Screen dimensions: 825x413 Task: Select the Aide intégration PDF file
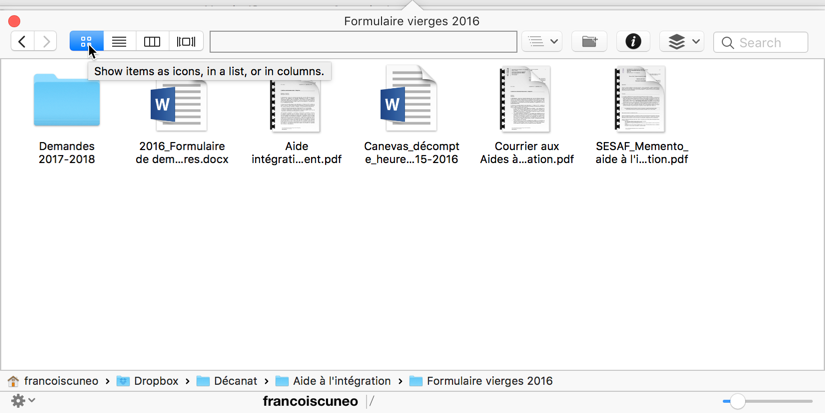pos(296,101)
